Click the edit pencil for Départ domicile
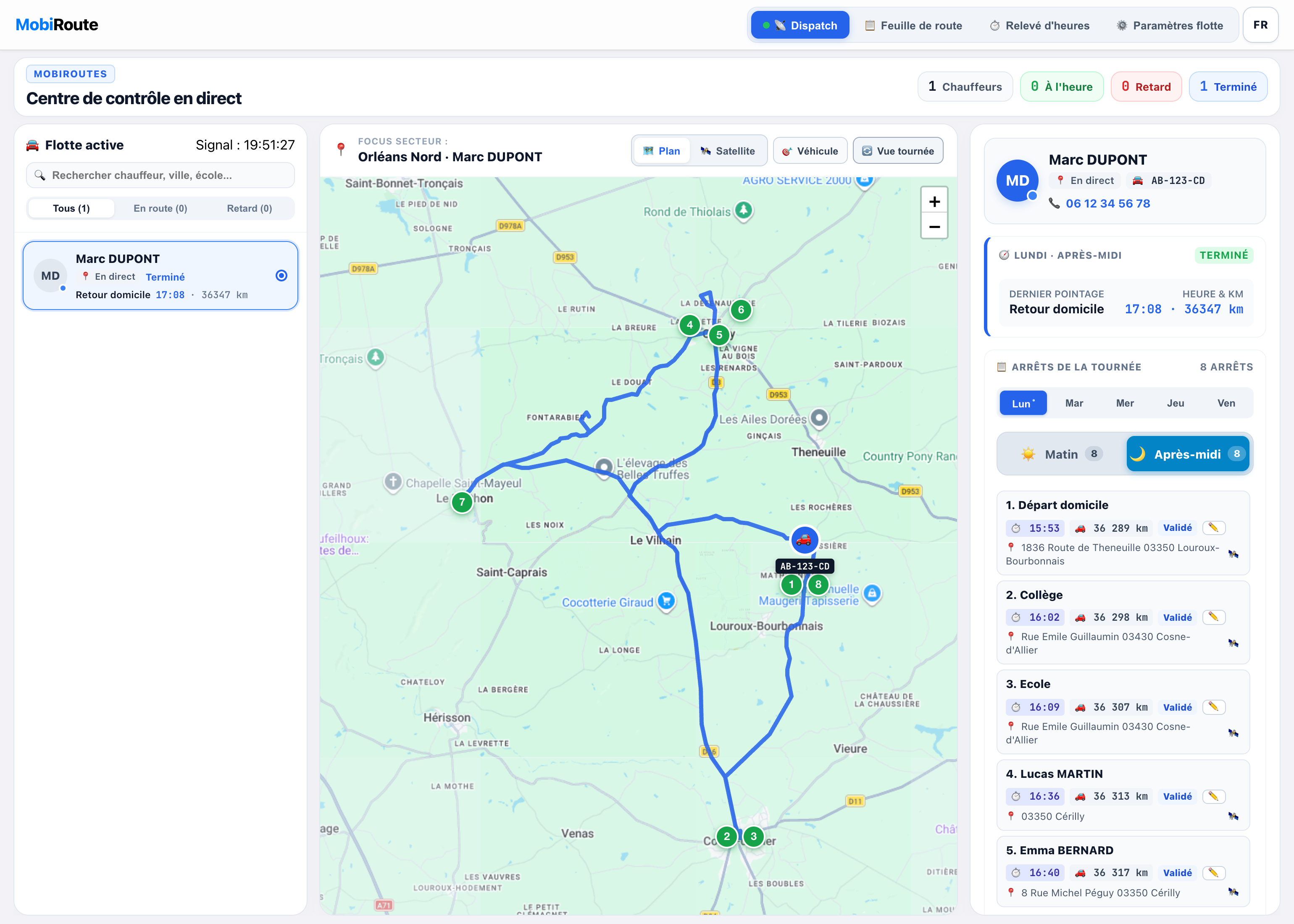This screenshot has height=924, width=1294. tap(1213, 528)
